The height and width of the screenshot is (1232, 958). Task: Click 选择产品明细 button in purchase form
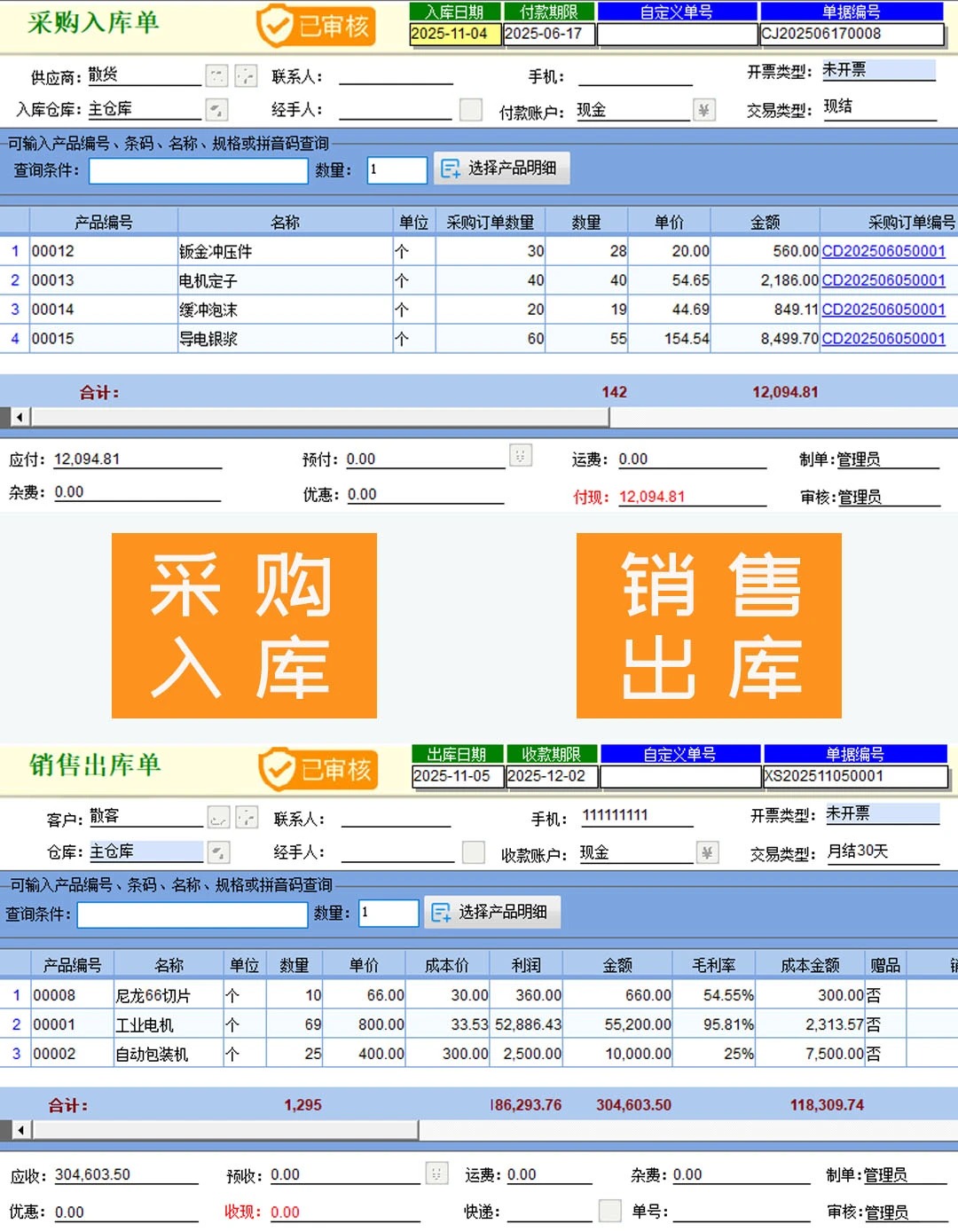[x=501, y=169]
